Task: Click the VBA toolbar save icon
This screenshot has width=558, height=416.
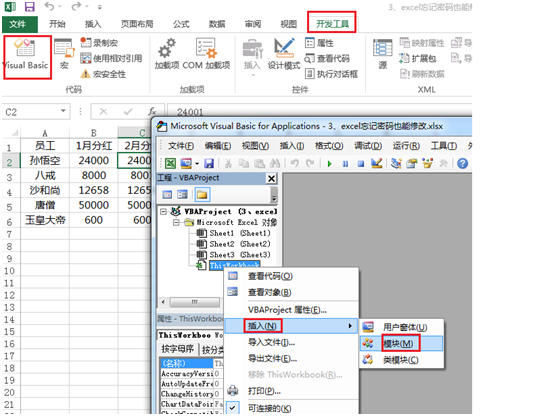Action: pyautogui.click(x=209, y=164)
